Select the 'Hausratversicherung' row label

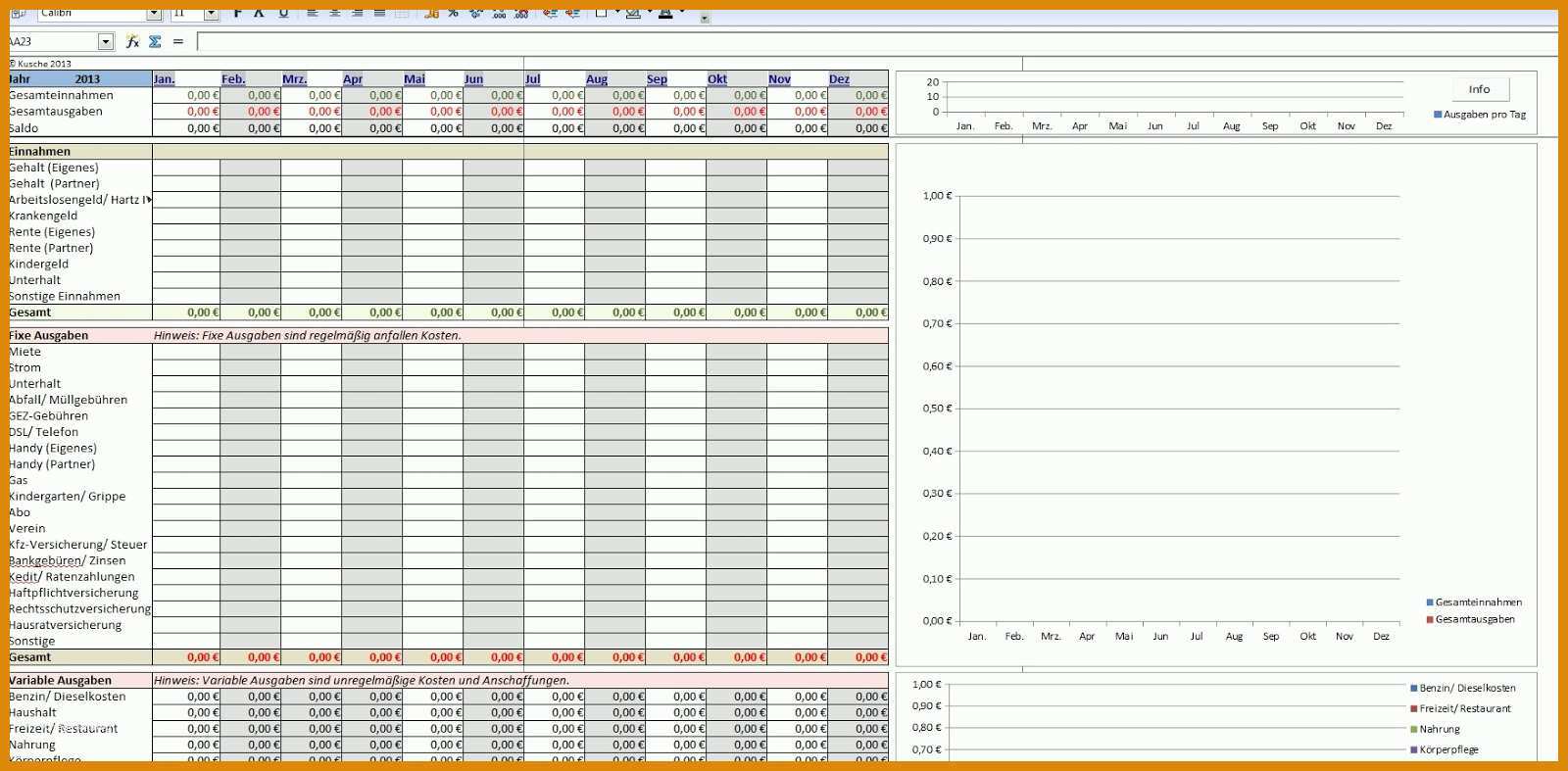pos(66,625)
